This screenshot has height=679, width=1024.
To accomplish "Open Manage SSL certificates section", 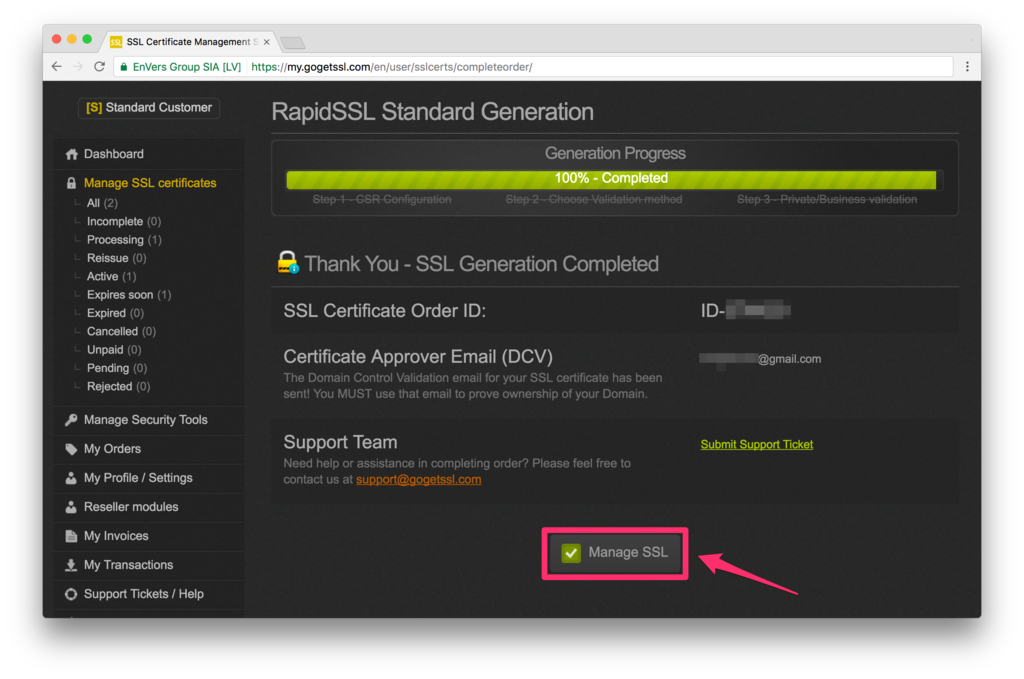I will (150, 183).
